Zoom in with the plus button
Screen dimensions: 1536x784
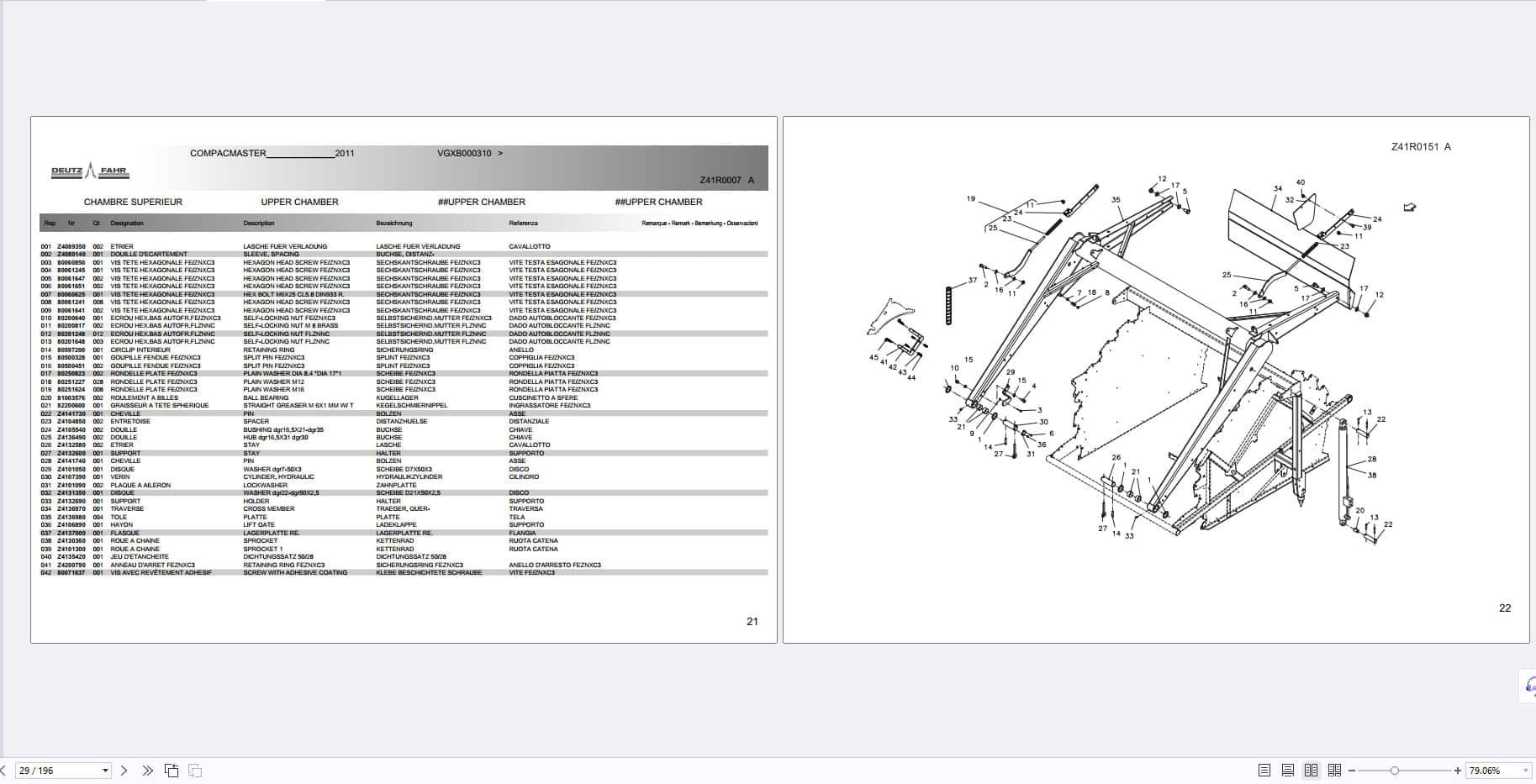pos(1458,771)
